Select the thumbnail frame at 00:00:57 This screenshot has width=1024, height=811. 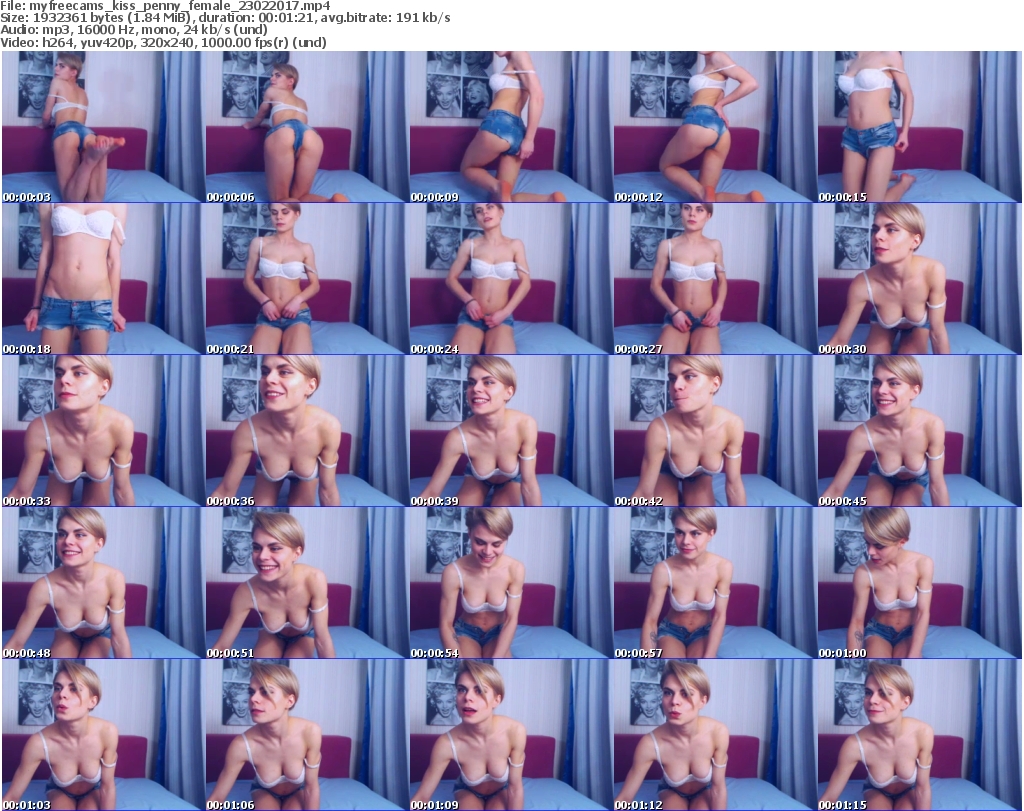(714, 583)
